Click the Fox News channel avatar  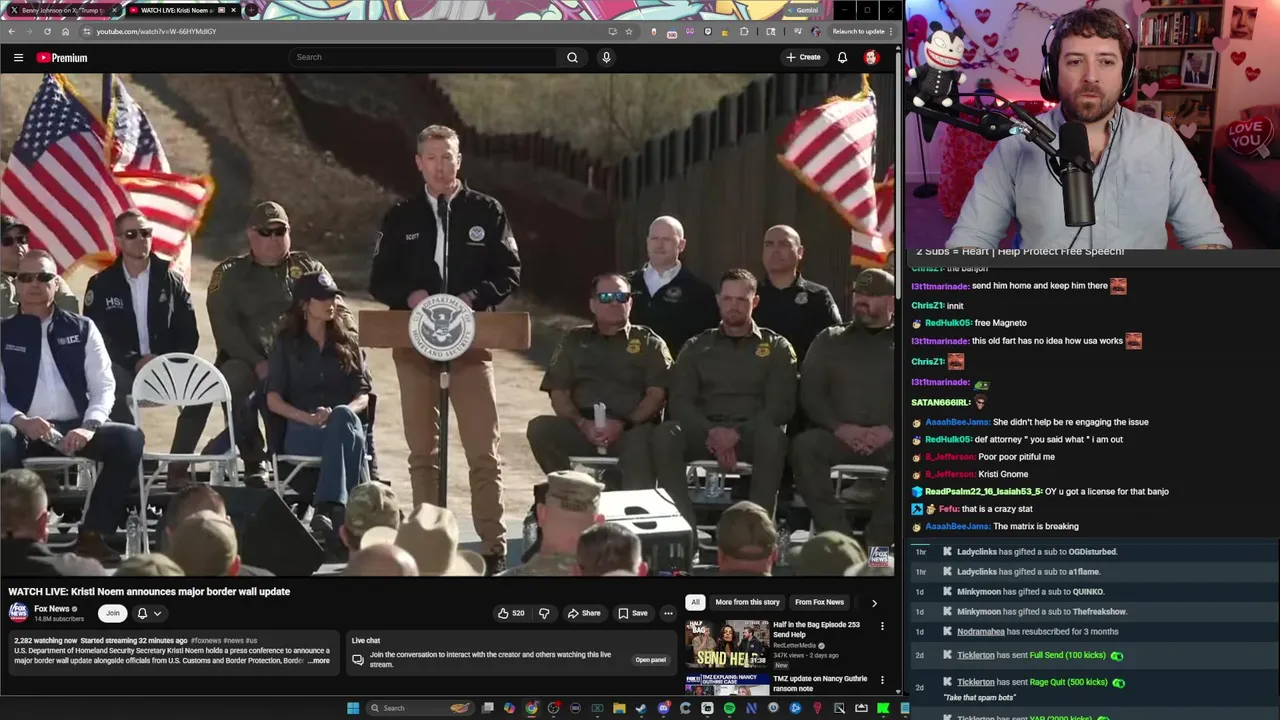tap(18, 612)
